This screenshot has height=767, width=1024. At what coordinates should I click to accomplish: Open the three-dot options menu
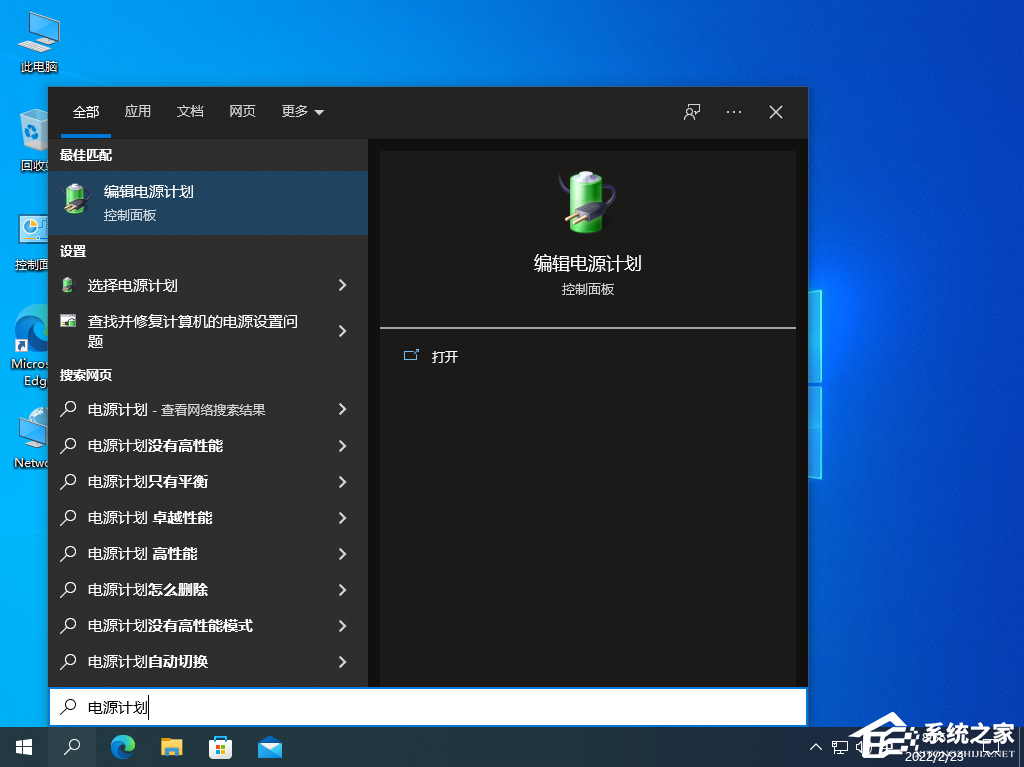point(733,112)
